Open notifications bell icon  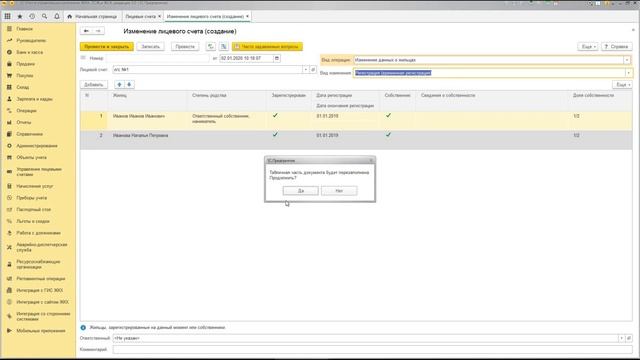(x=57, y=16)
